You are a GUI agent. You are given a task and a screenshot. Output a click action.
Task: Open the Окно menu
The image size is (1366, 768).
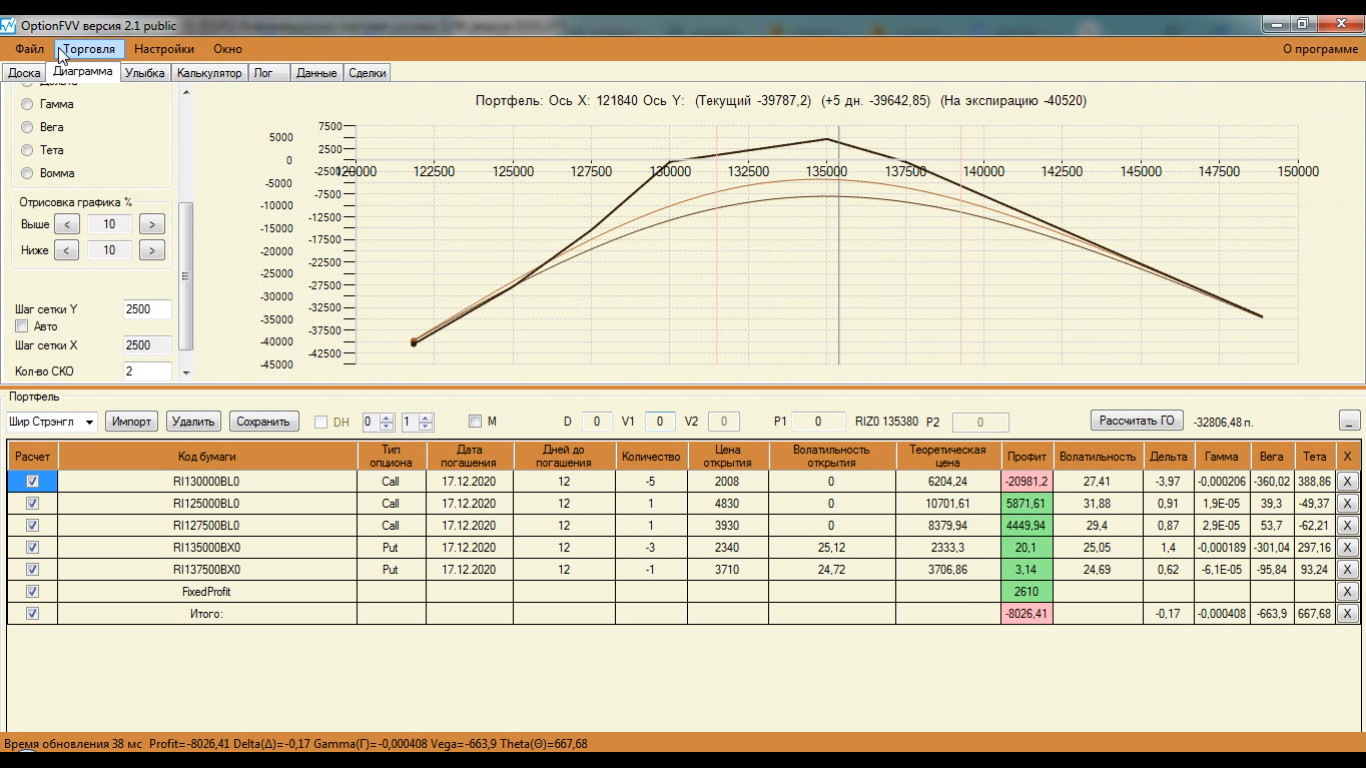pyautogui.click(x=228, y=49)
